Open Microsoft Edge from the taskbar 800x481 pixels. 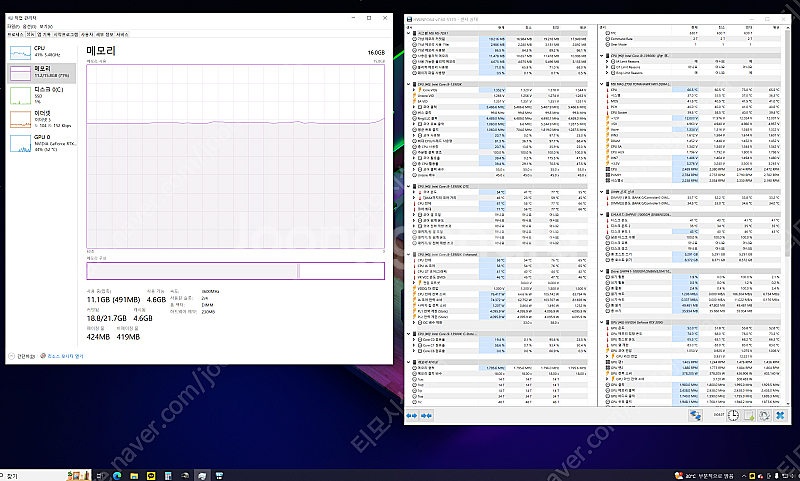coord(117,475)
